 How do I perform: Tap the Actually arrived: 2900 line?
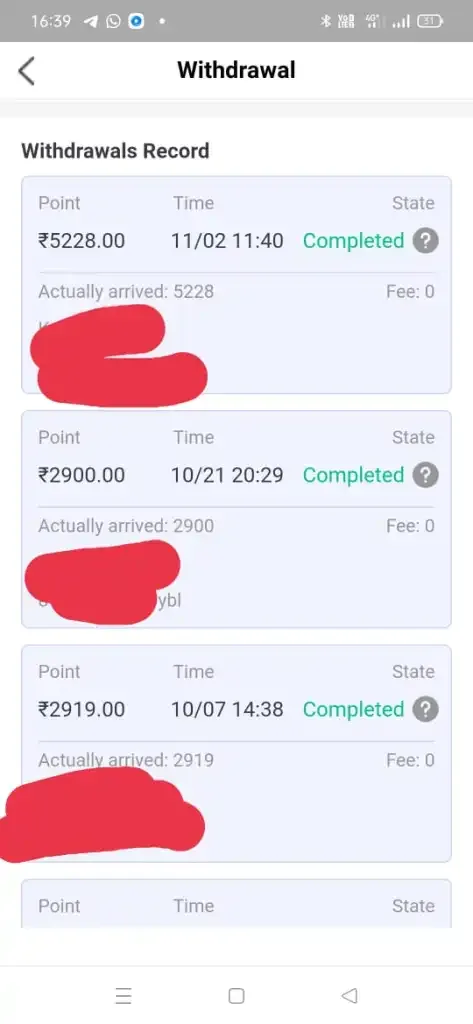[126, 526]
